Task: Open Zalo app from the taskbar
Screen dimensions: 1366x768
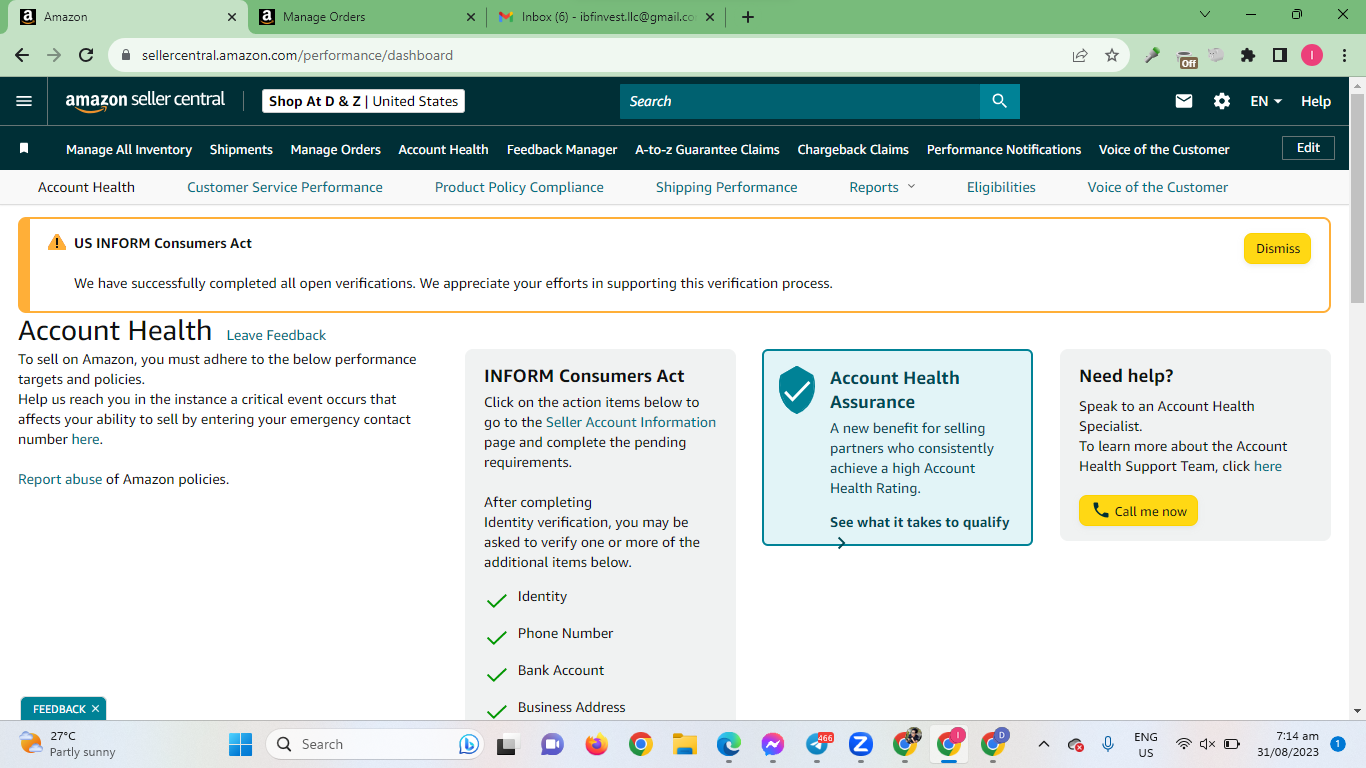Action: [860, 744]
